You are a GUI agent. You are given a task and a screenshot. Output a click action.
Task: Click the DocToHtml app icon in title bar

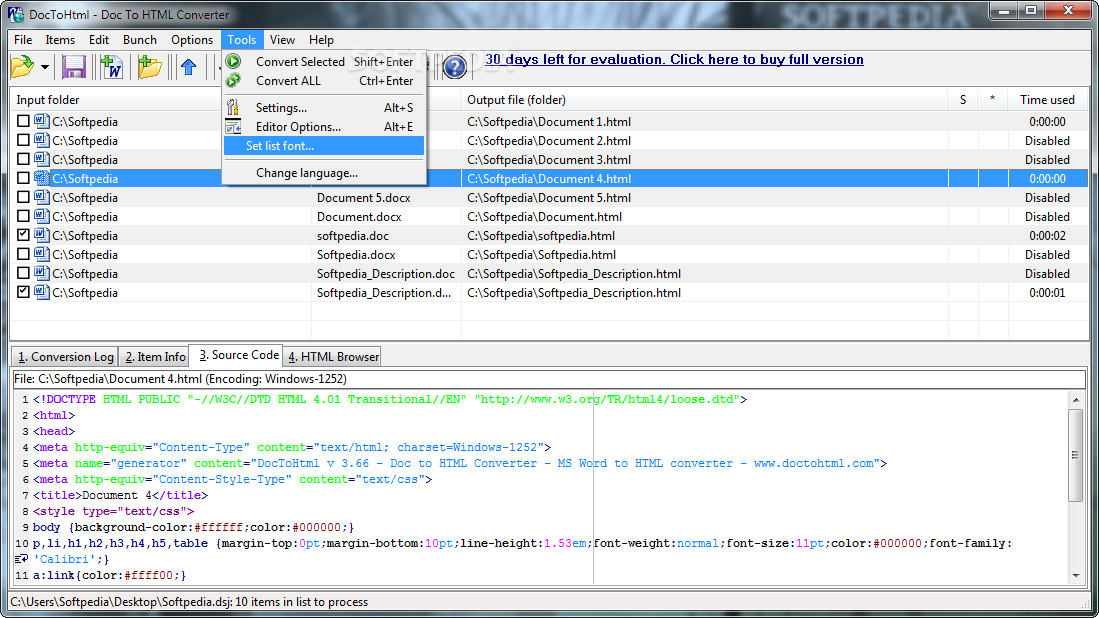[15, 14]
